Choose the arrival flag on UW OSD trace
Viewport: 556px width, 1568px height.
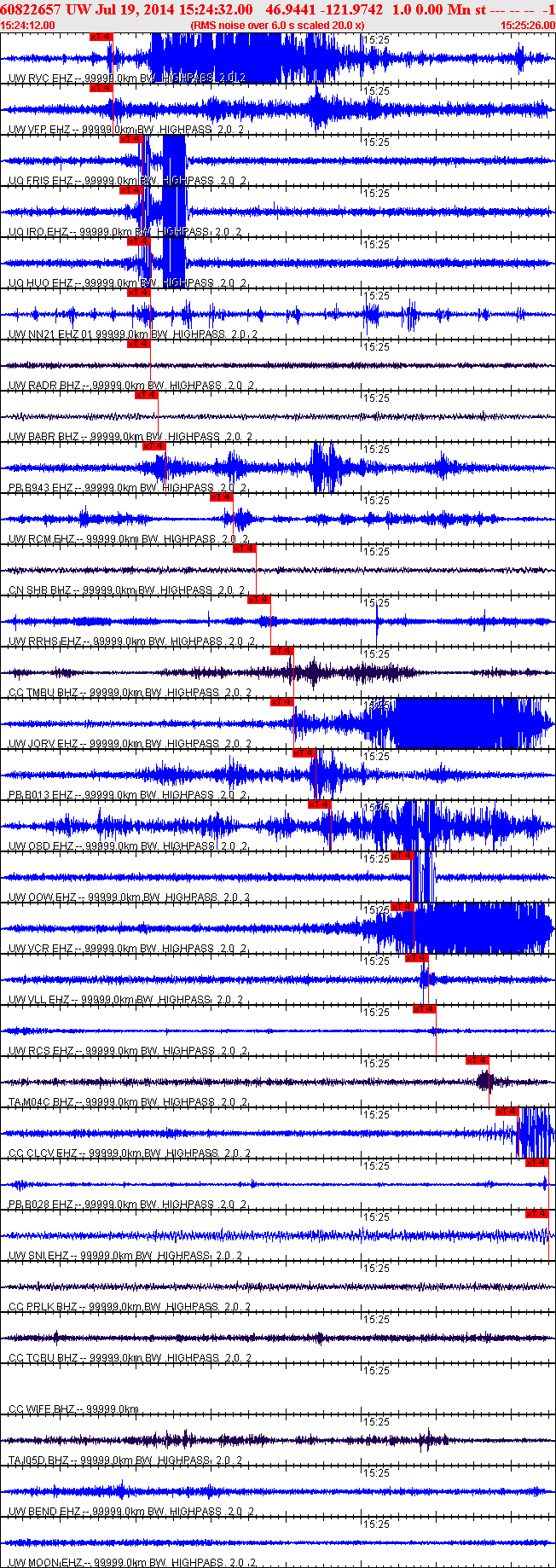319,804
